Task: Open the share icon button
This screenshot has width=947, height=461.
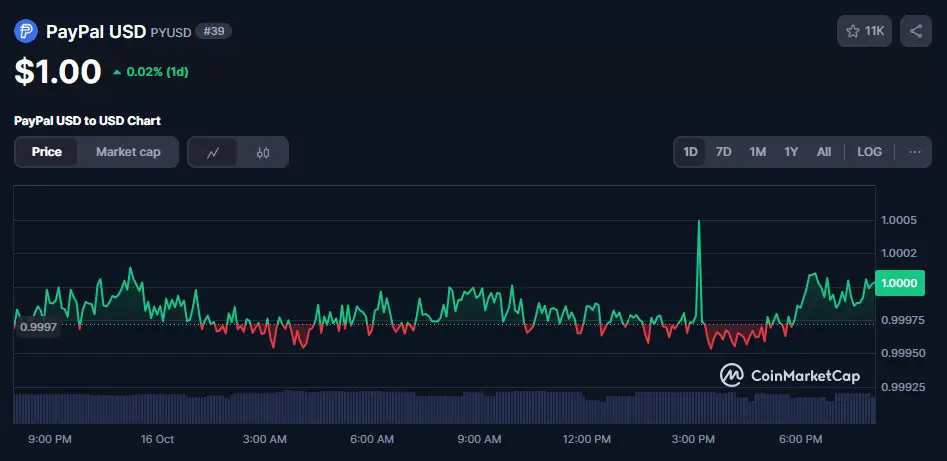Action: tap(916, 31)
